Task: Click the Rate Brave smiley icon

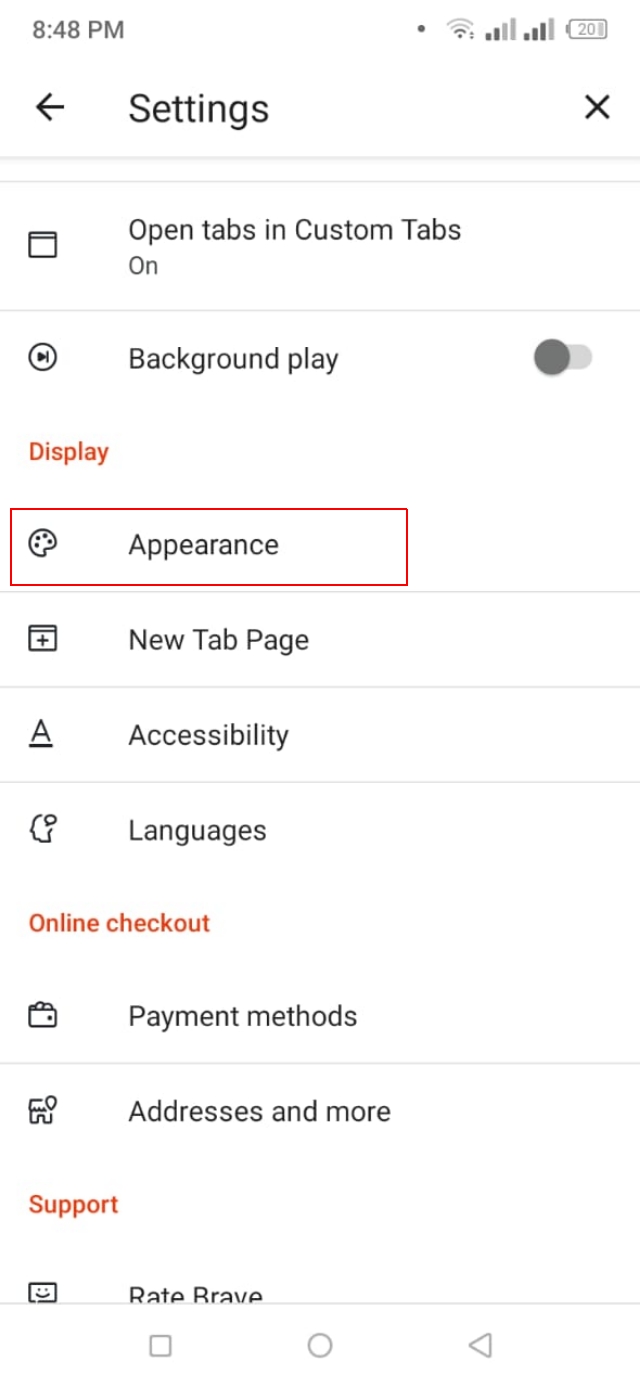Action: click(42, 1292)
